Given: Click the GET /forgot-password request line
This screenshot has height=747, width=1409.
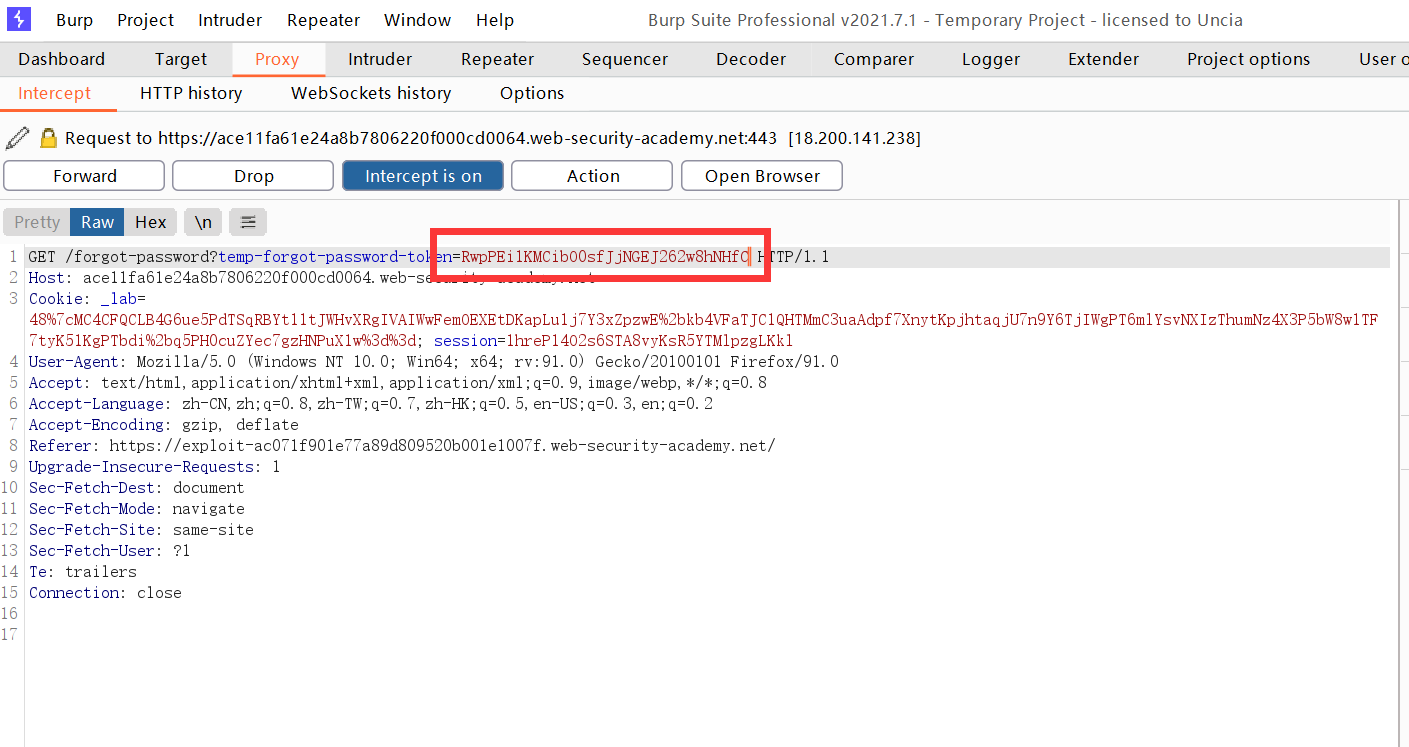Looking at the screenshot, I should pyautogui.click(x=428, y=257).
